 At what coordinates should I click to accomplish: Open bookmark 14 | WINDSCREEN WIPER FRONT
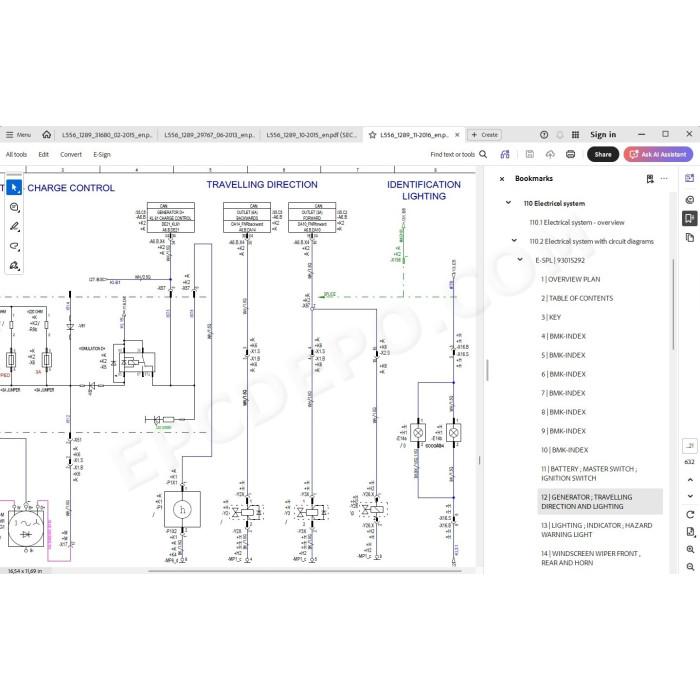pos(591,558)
